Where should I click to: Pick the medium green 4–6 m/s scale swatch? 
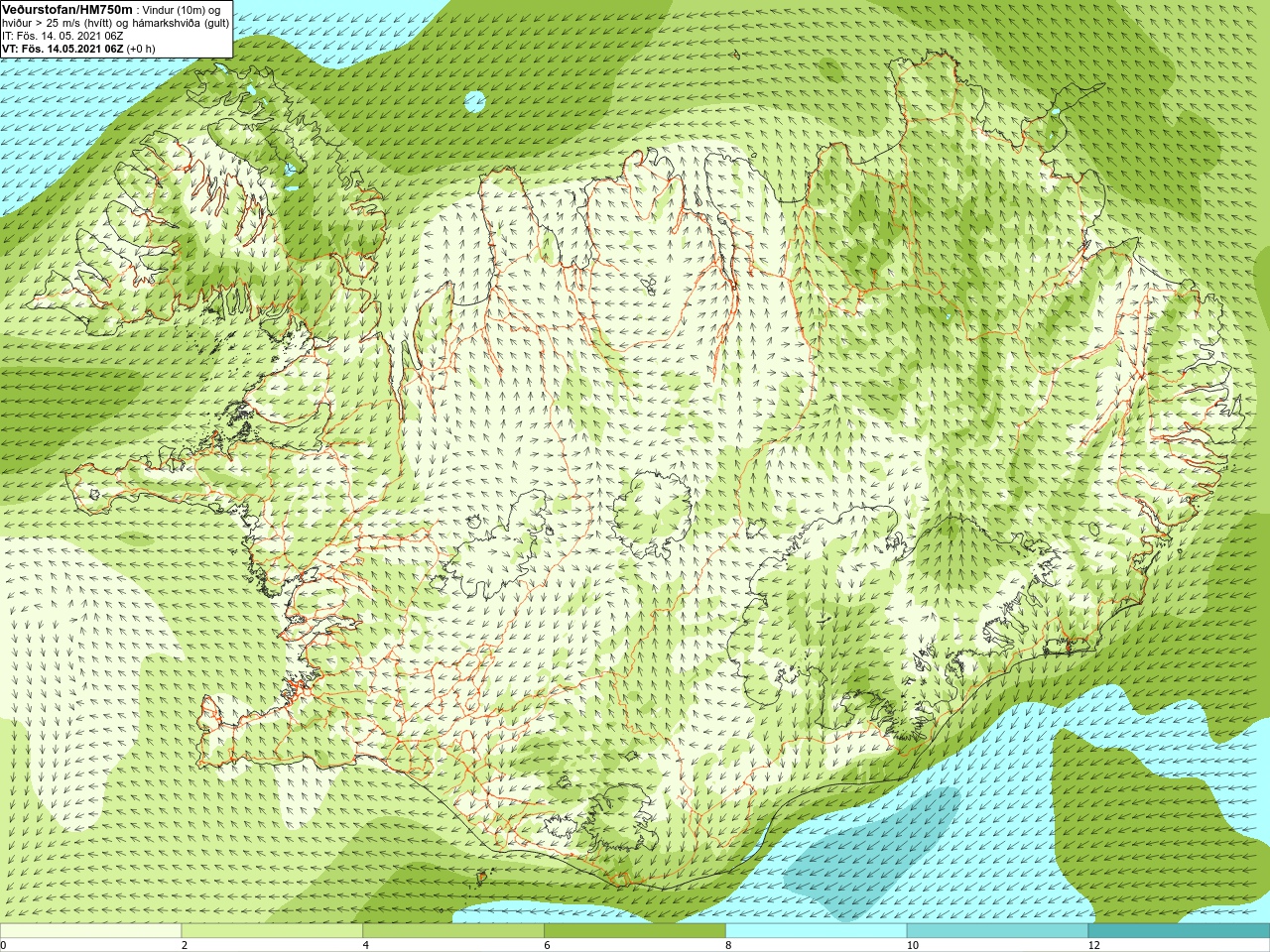pyautogui.click(x=453, y=931)
